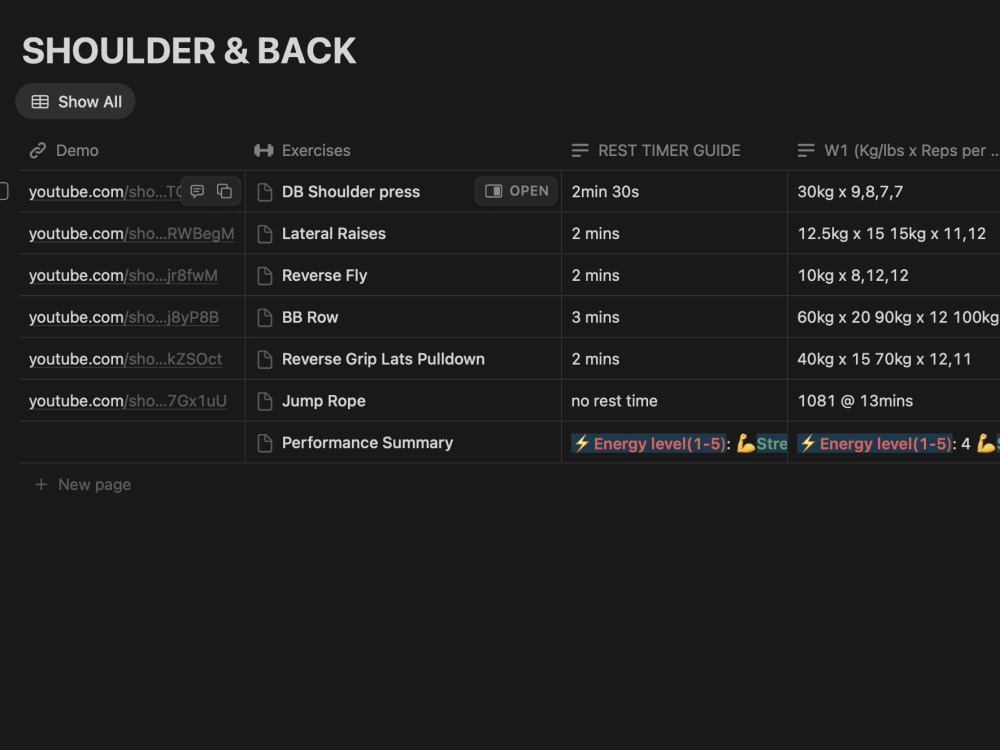
Task: Open the Demo column header
Action: tap(132, 151)
